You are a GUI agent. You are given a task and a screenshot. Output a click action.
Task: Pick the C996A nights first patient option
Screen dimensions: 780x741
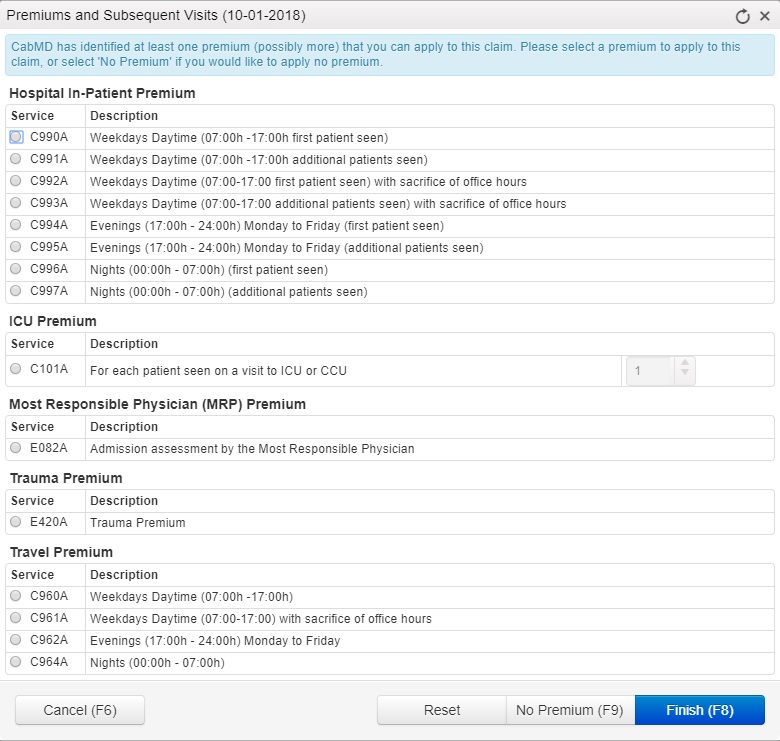[16, 269]
